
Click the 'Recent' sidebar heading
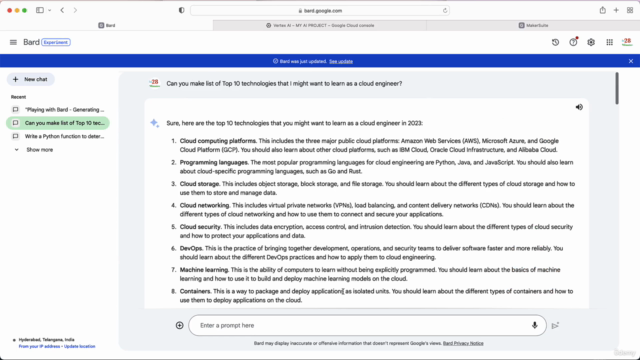tap(18, 97)
